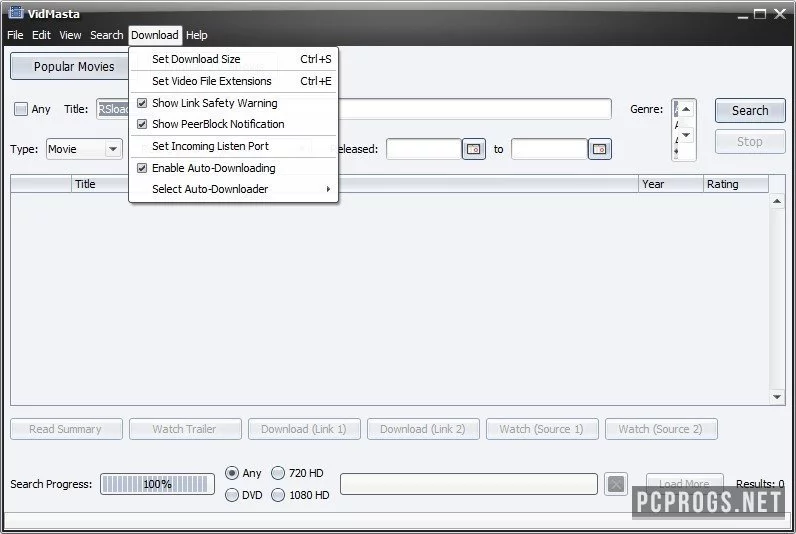
Task: Choose Set Incoming Listen Port
Action: (x=234, y=146)
